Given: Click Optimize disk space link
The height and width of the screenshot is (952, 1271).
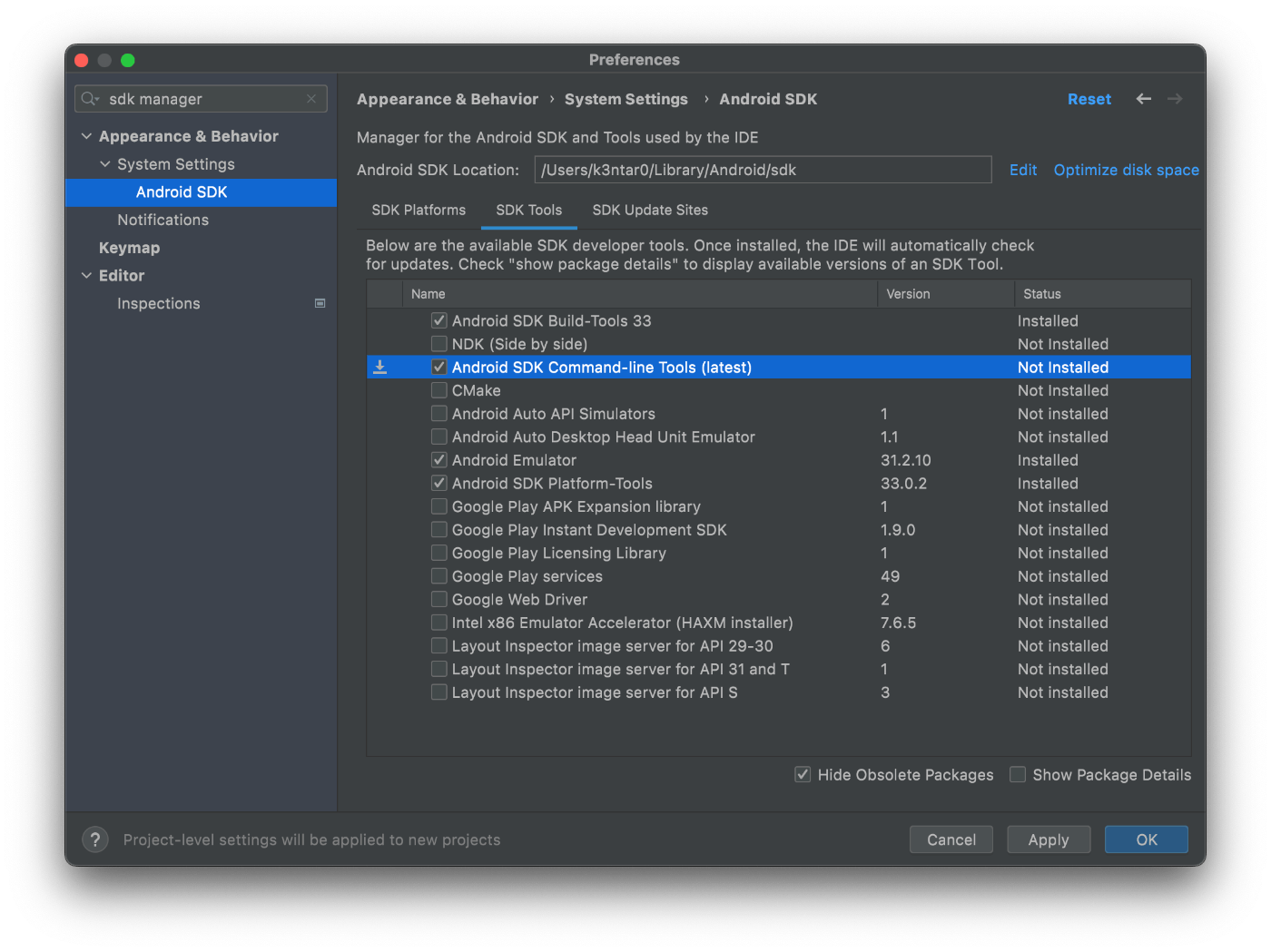Looking at the screenshot, I should (x=1126, y=170).
